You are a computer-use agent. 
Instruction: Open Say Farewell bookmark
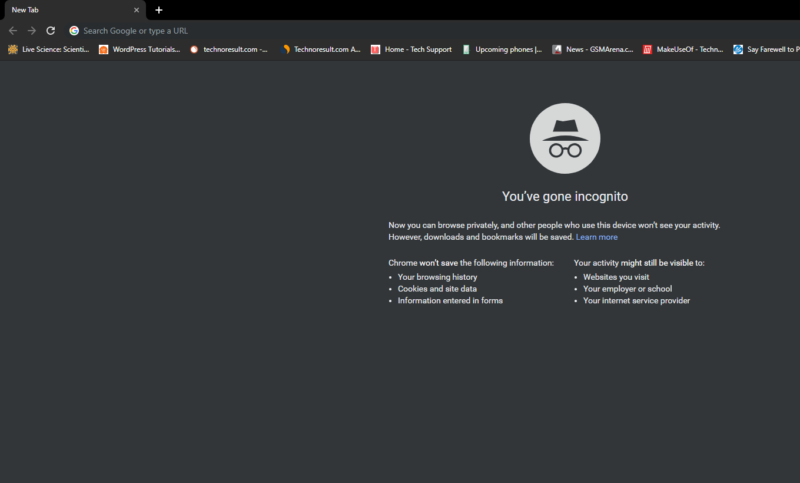(766, 49)
